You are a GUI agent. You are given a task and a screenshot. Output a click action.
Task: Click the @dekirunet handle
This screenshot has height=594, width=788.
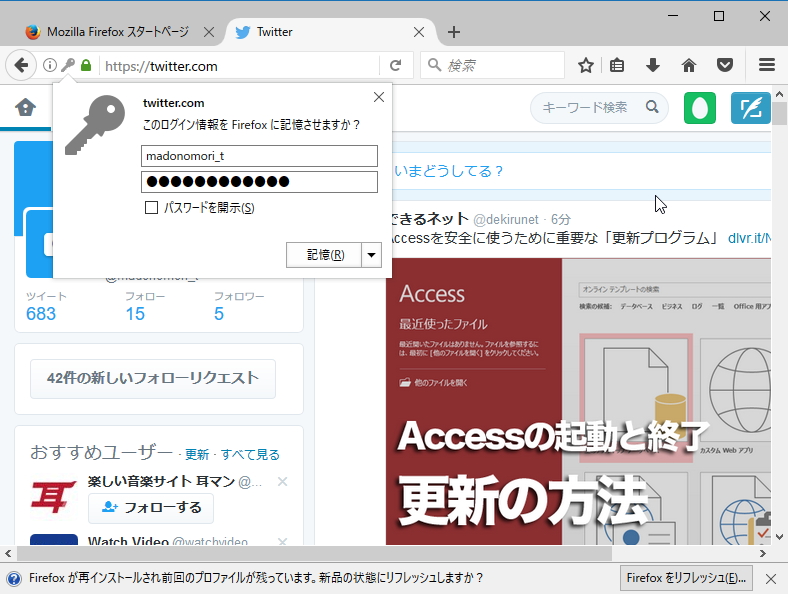(x=506, y=220)
